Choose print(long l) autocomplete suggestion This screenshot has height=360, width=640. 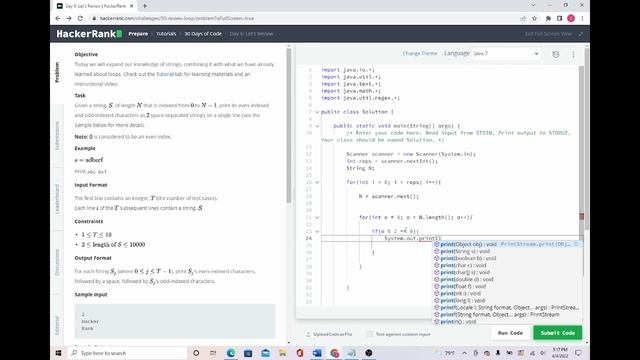point(507,300)
